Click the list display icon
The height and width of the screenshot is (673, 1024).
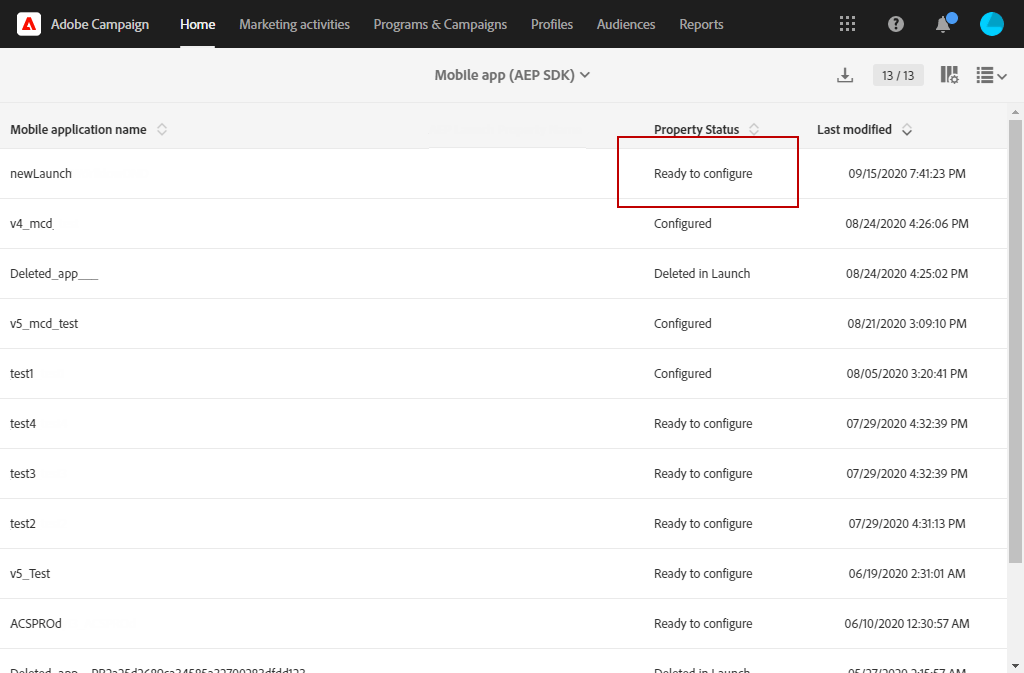coord(985,74)
